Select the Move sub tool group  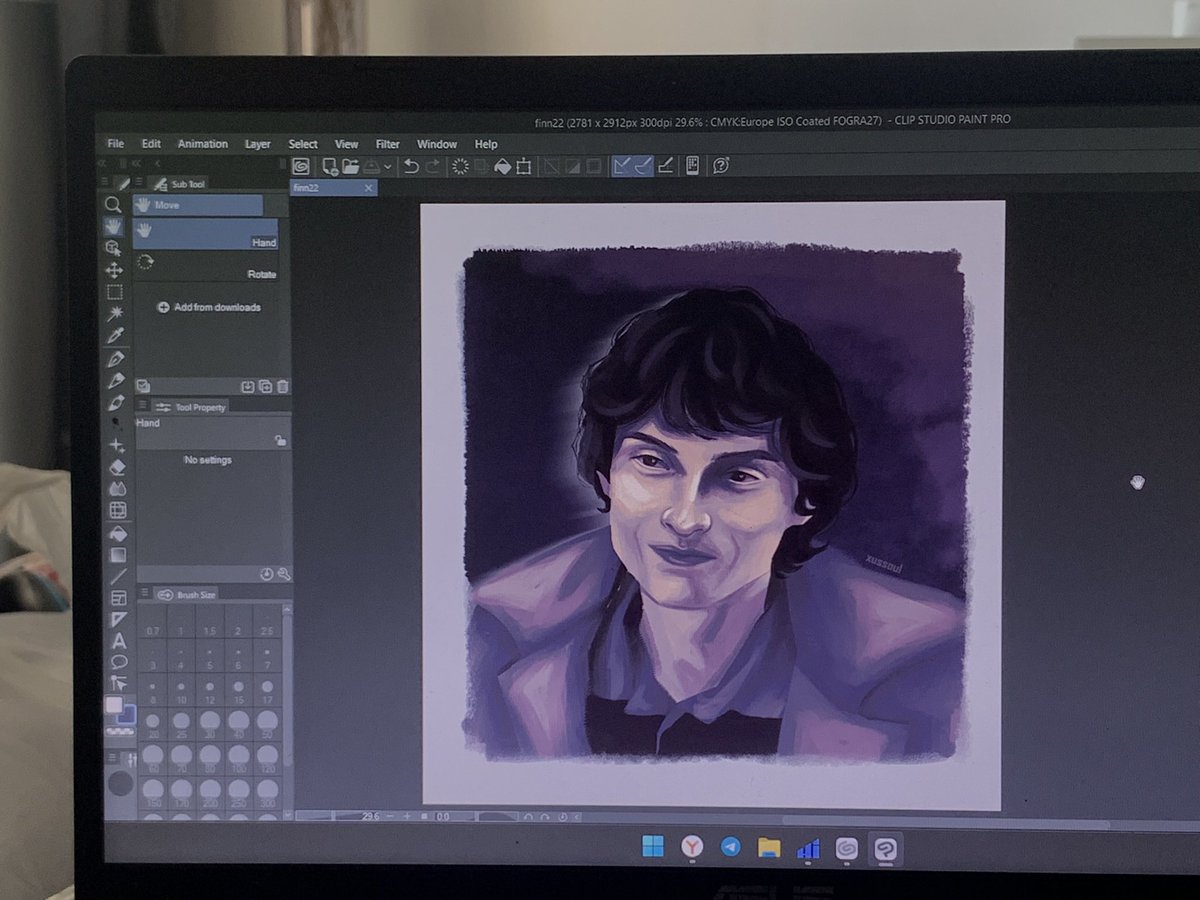click(x=198, y=205)
